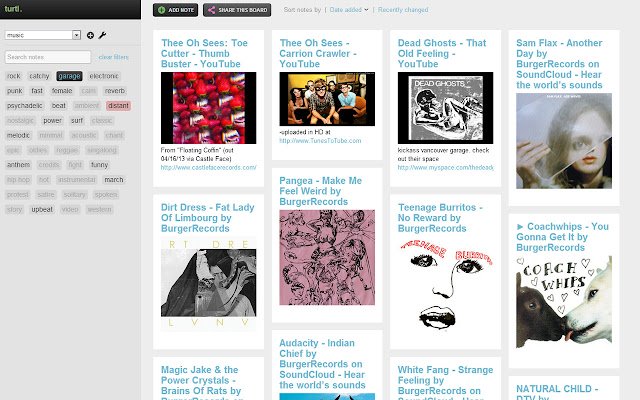The height and width of the screenshot is (400, 640).
Task: Toggle the ambient tag filter
Action: (87, 106)
